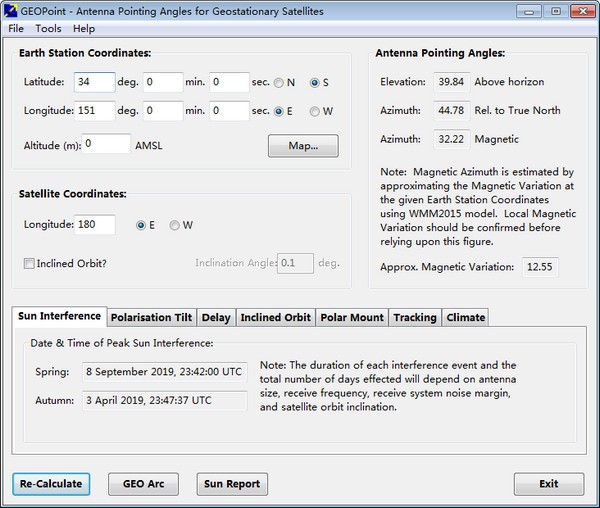Open the Help menu
Viewport: 600px width, 508px height.
click(84, 29)
